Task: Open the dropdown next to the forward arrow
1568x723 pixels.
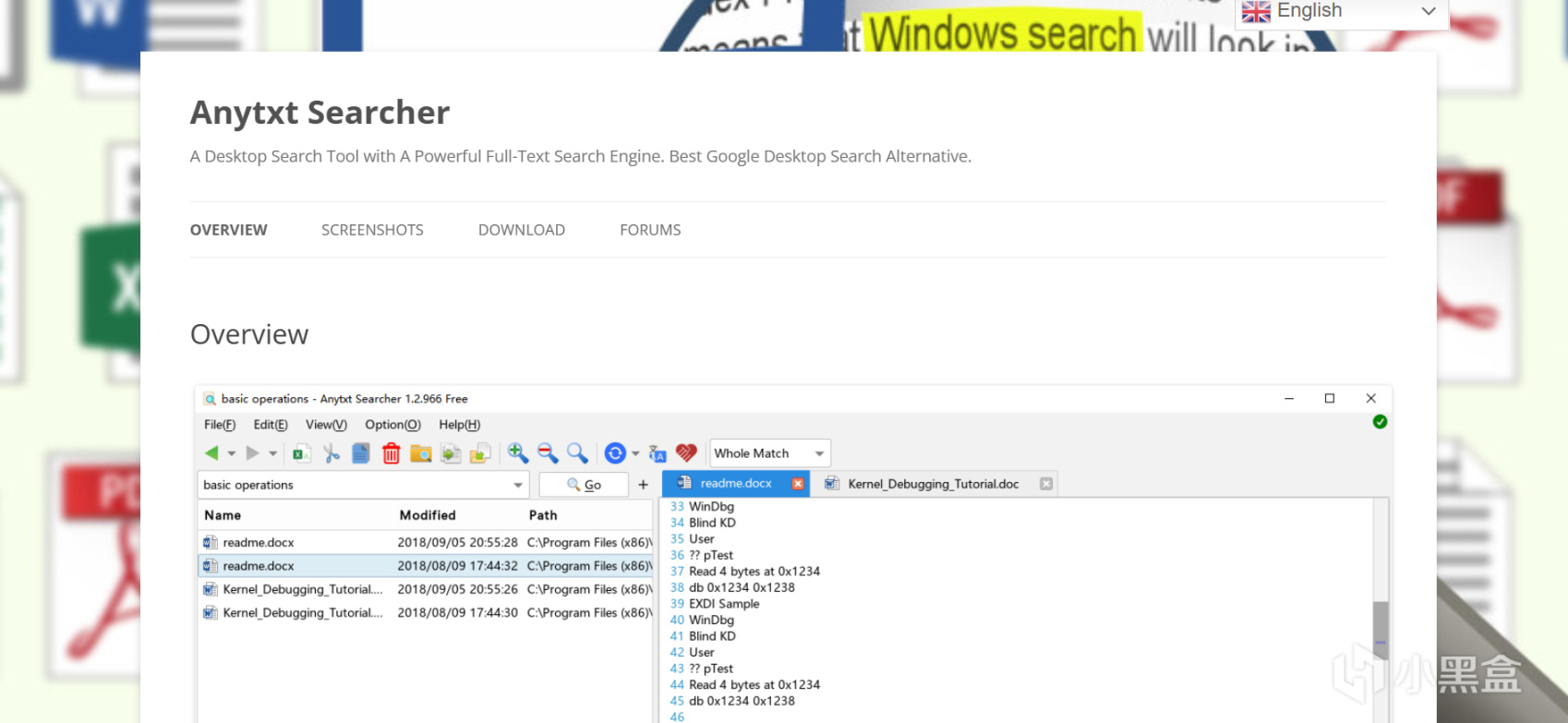Action: coord(272,453)
